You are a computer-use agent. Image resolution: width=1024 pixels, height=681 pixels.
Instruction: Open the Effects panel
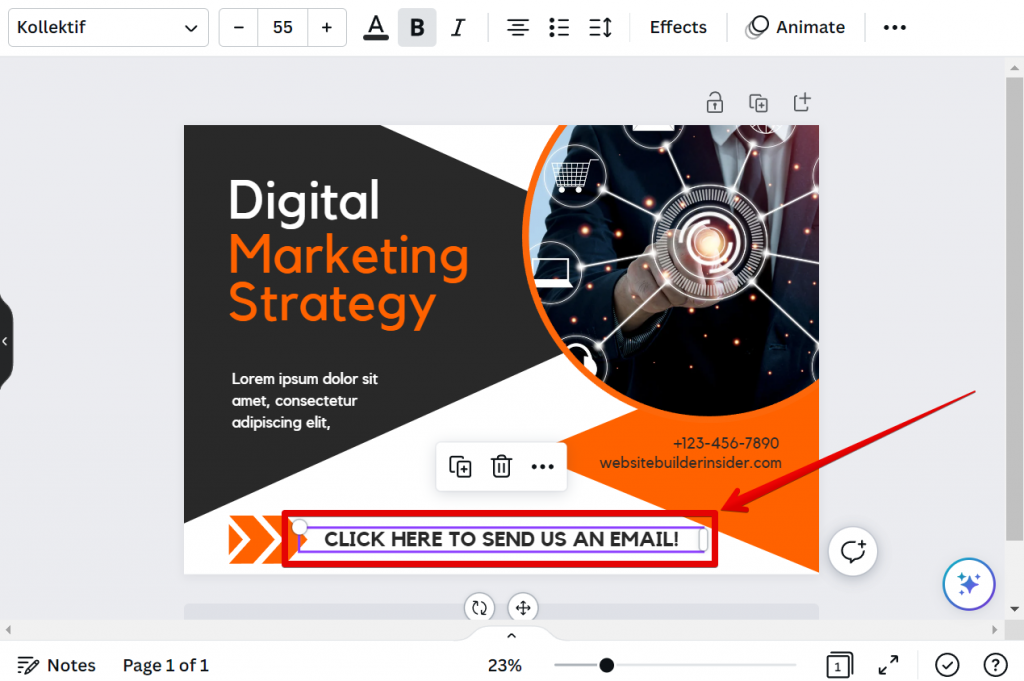(x=678, y=28)
